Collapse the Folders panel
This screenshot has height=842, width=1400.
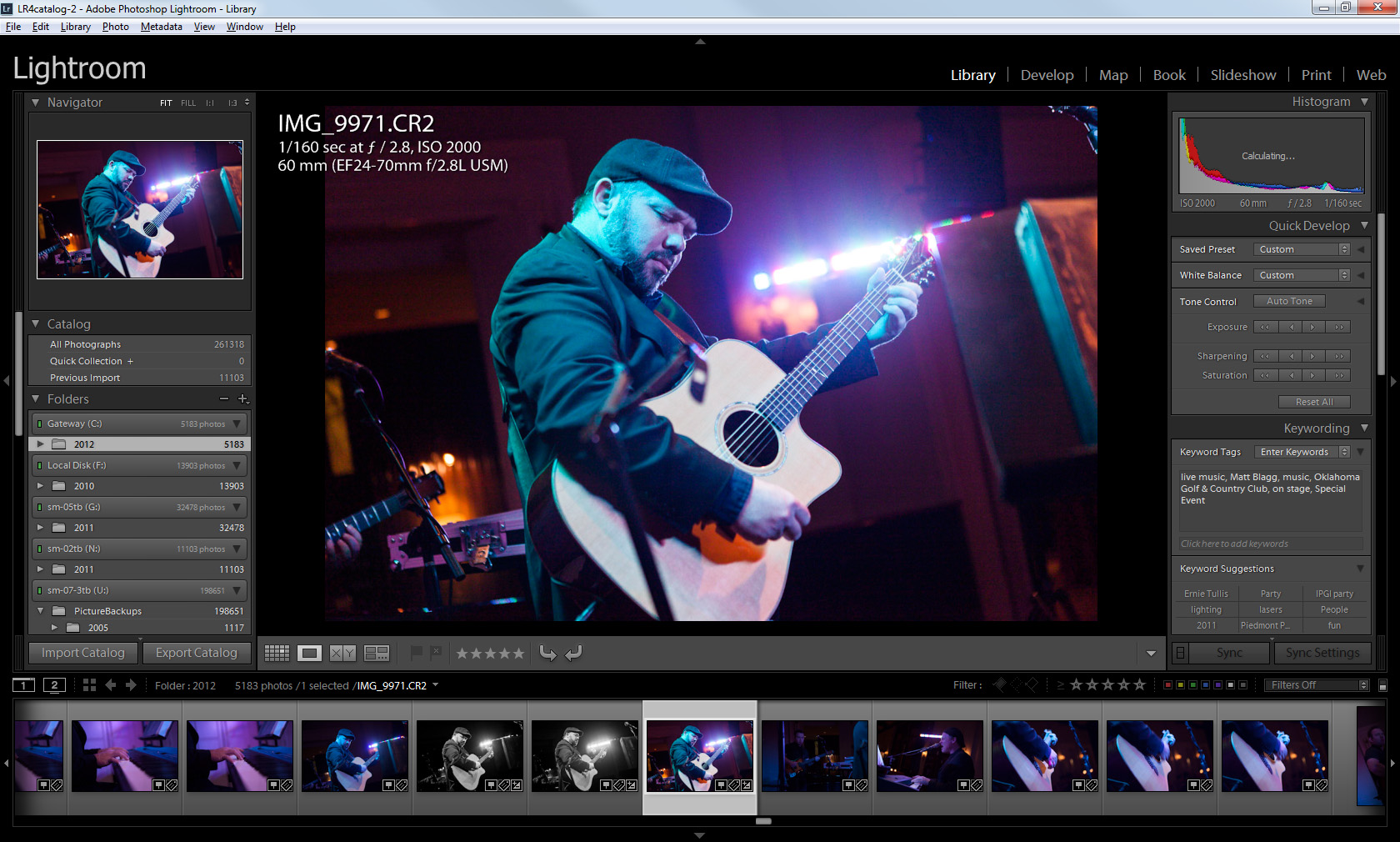[x=36, y=399]
